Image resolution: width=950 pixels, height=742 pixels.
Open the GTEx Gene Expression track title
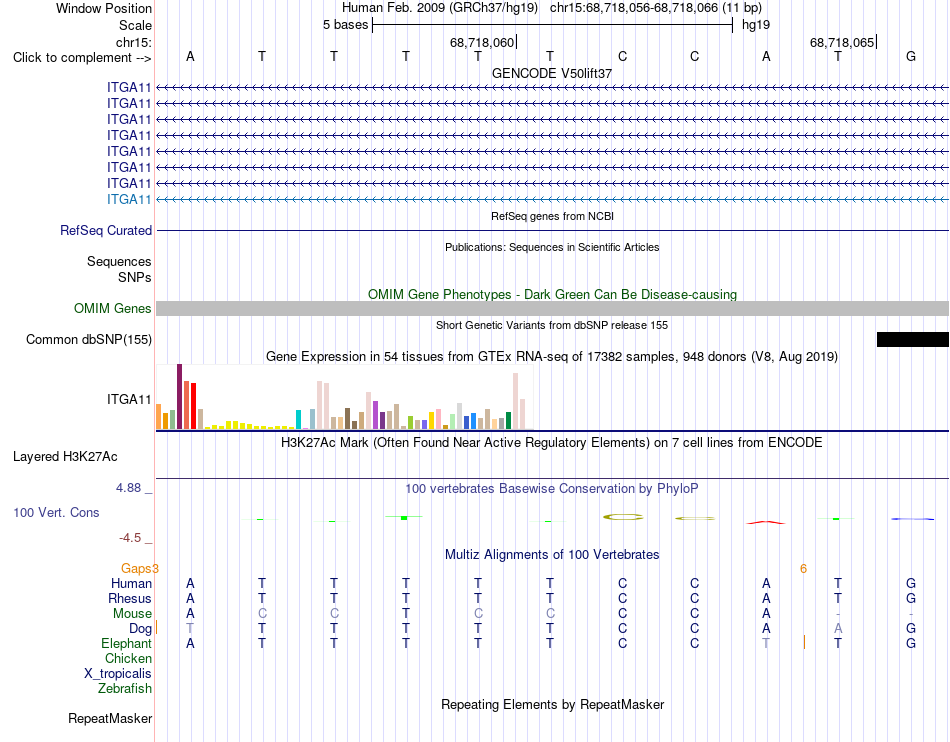552,357
